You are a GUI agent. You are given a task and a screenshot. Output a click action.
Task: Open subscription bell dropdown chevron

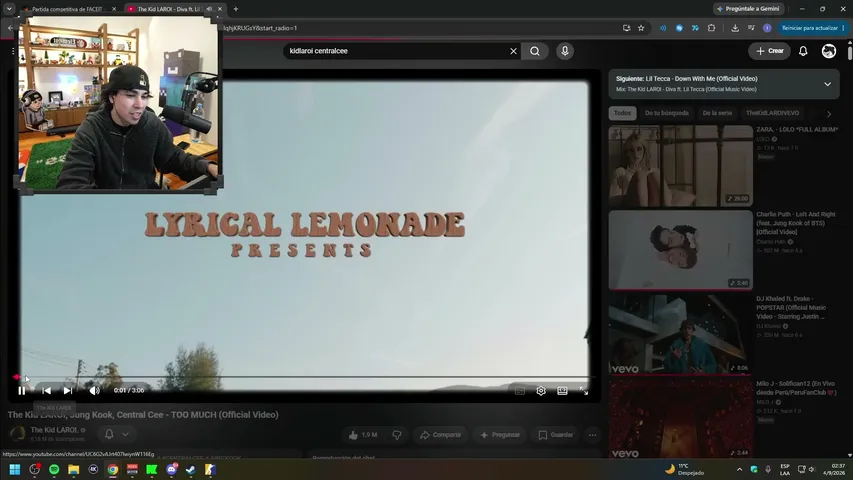point(126,434)
